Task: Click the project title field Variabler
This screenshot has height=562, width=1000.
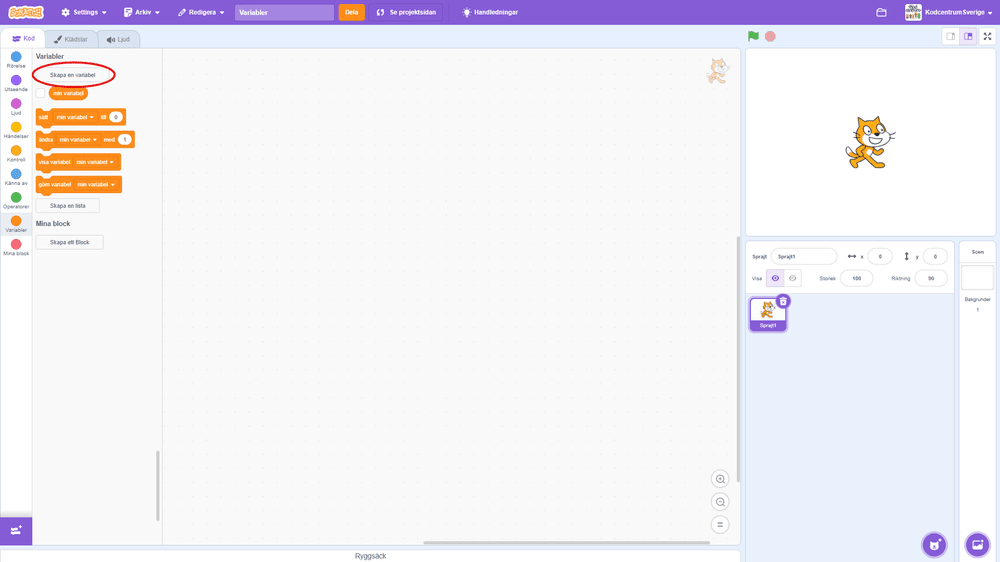Action: pyautogui.click(x=284, y=12)
